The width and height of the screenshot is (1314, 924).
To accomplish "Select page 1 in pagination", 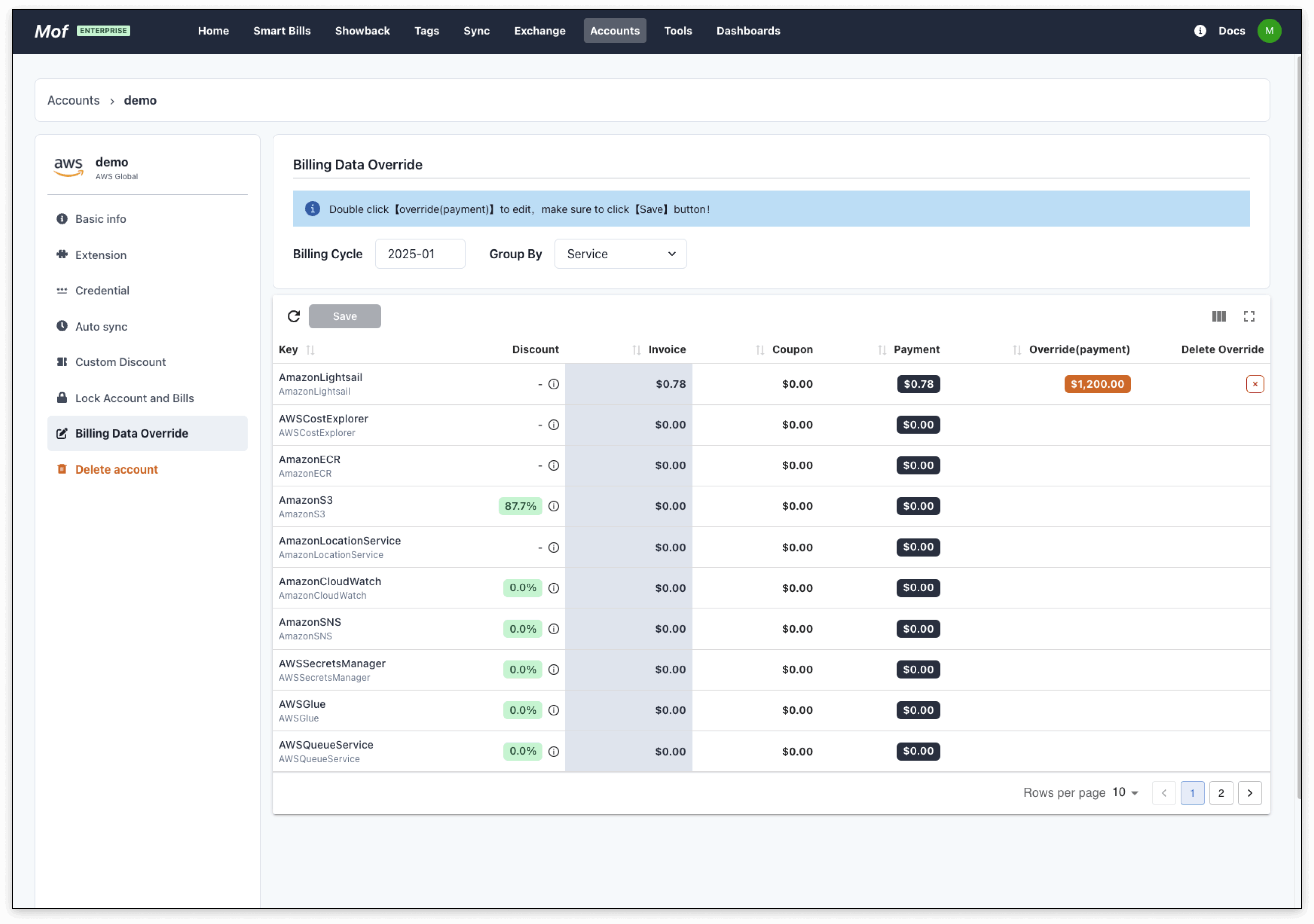I will [x=1192, y=793].
